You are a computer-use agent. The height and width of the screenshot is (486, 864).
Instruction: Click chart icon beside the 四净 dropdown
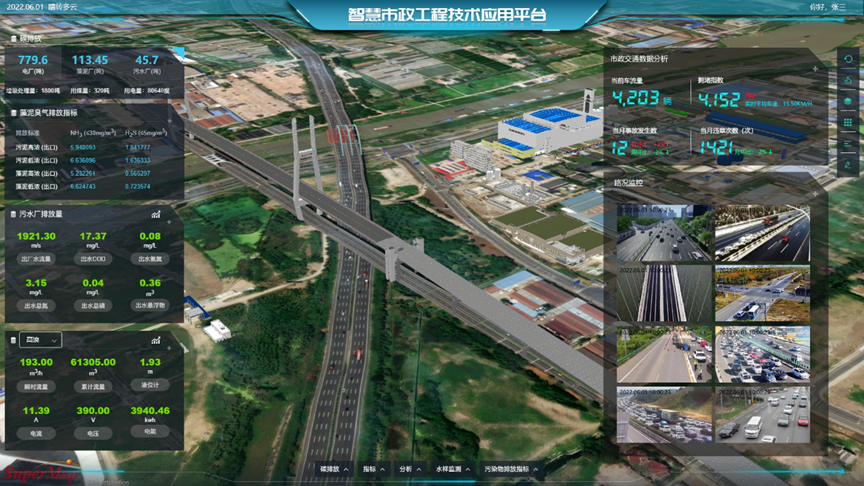pos(156,340)
